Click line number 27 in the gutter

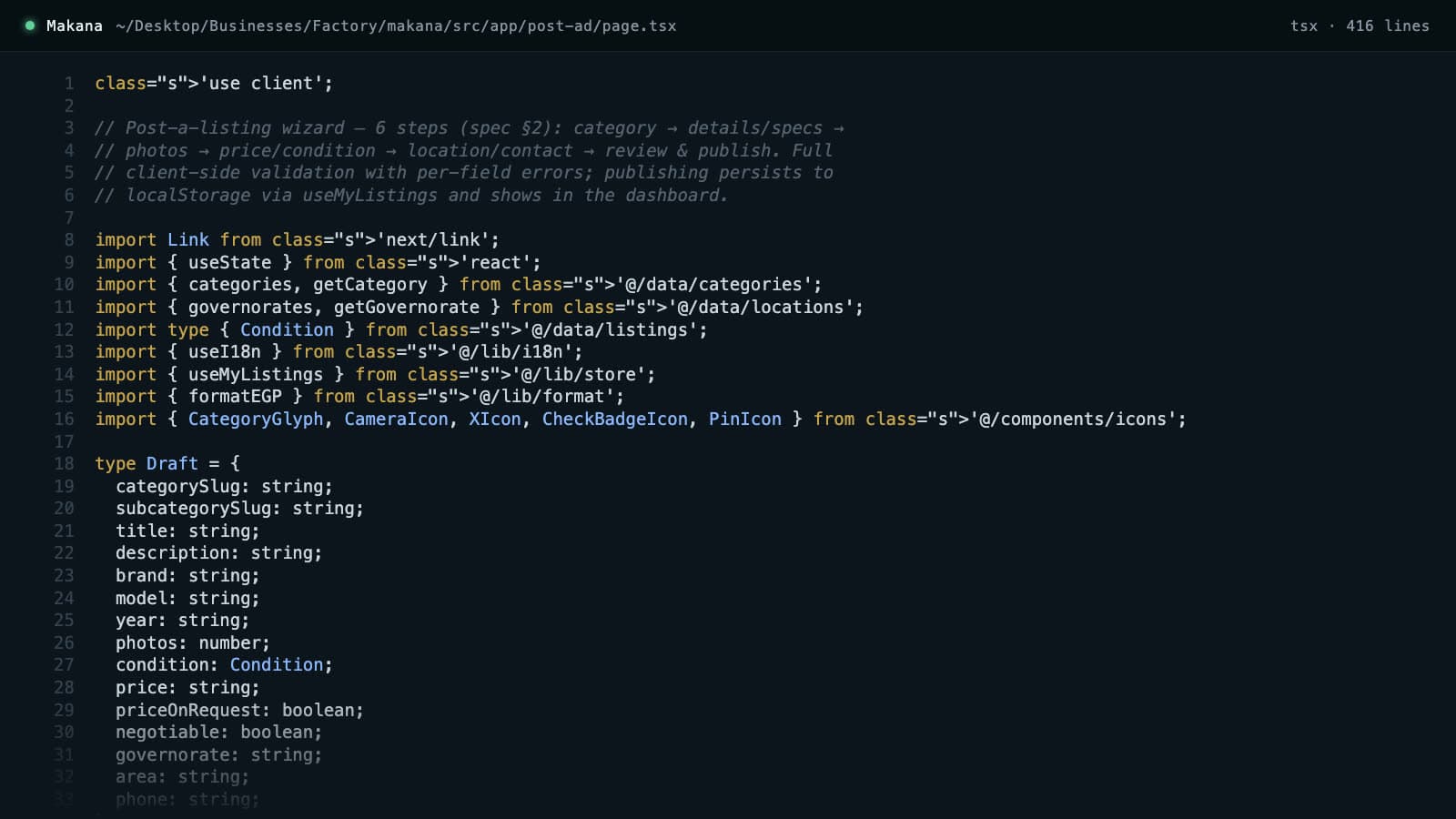point(64,664)
